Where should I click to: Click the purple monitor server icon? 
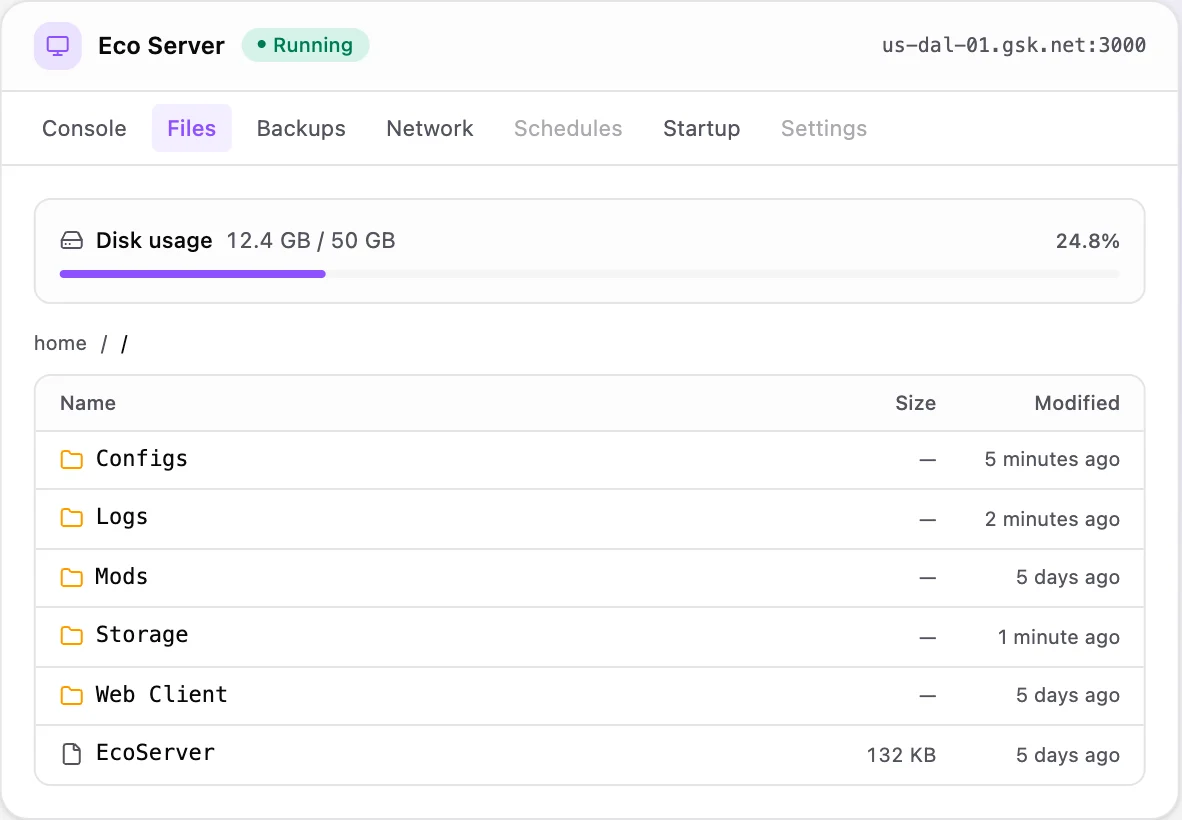click(x=57, y=46)
